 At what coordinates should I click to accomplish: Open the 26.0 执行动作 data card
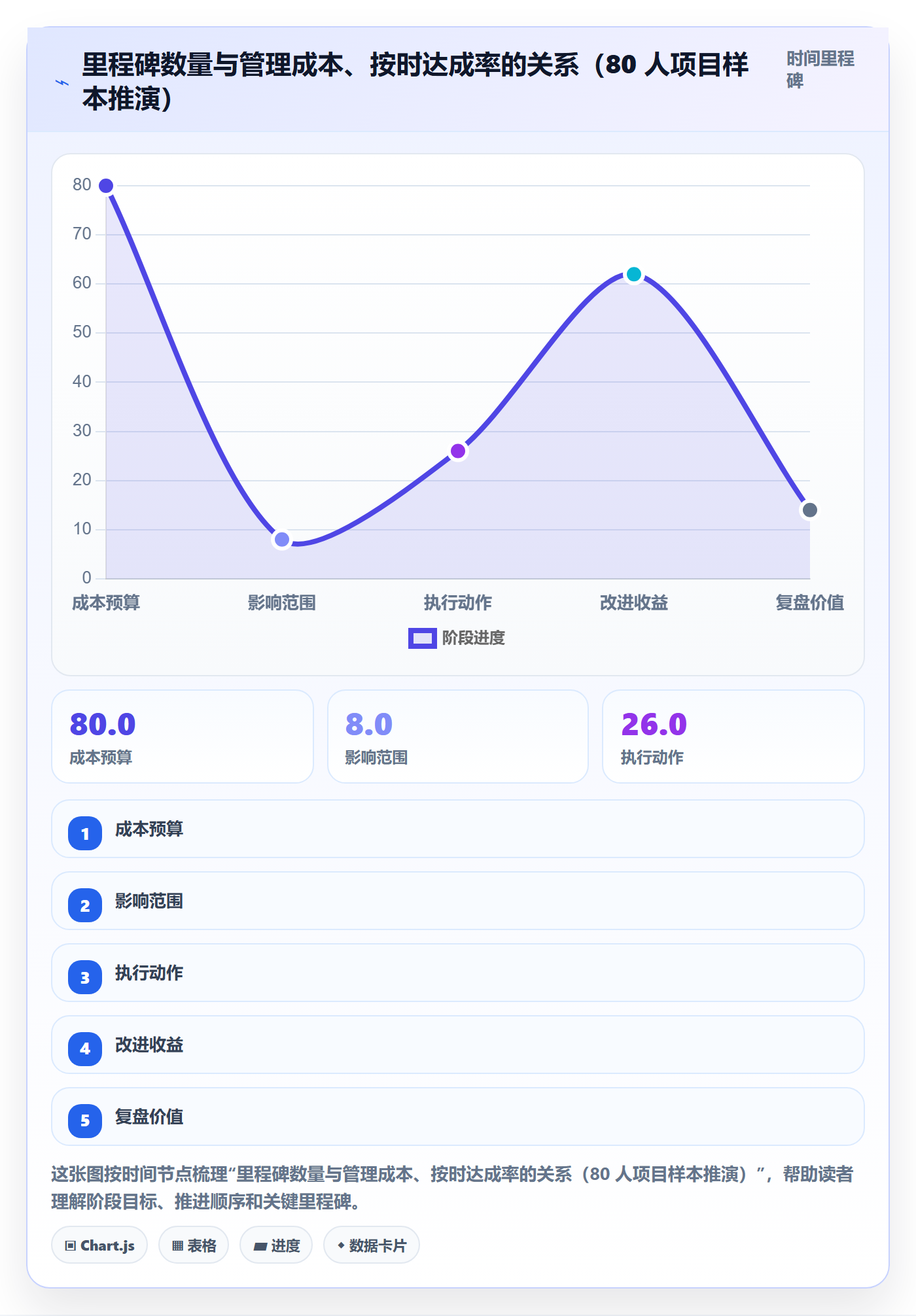click(733, 736)
